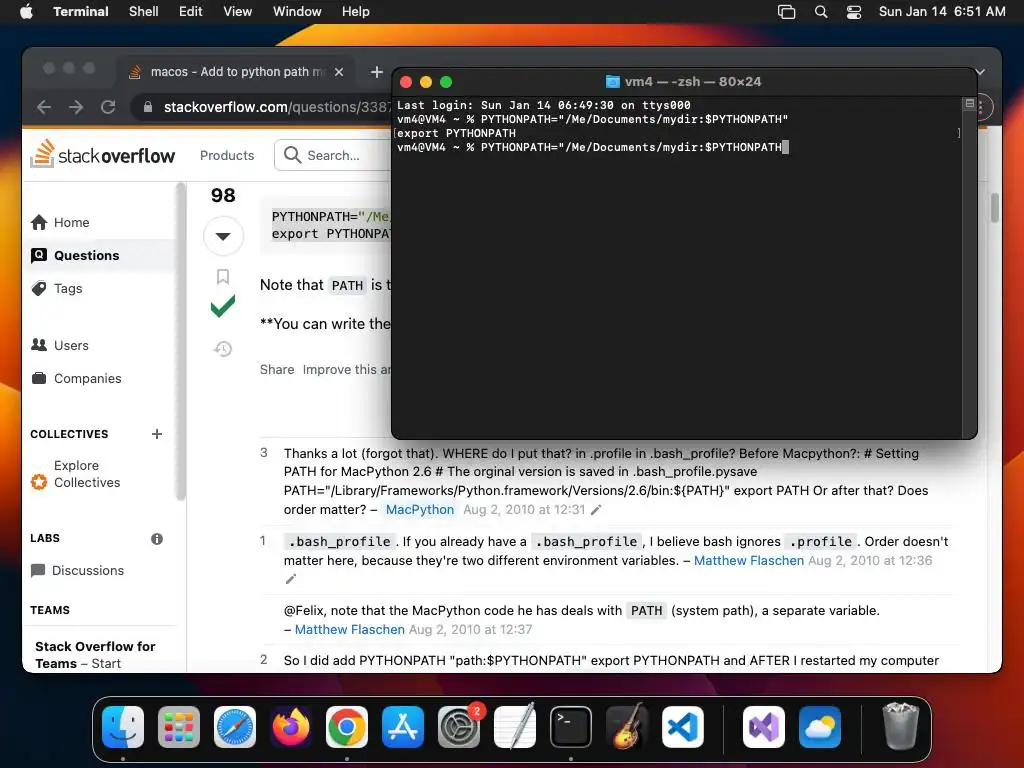1024x768 pixels.
Task: Show the answer's activity history
Action: click(x=223, y=349)
